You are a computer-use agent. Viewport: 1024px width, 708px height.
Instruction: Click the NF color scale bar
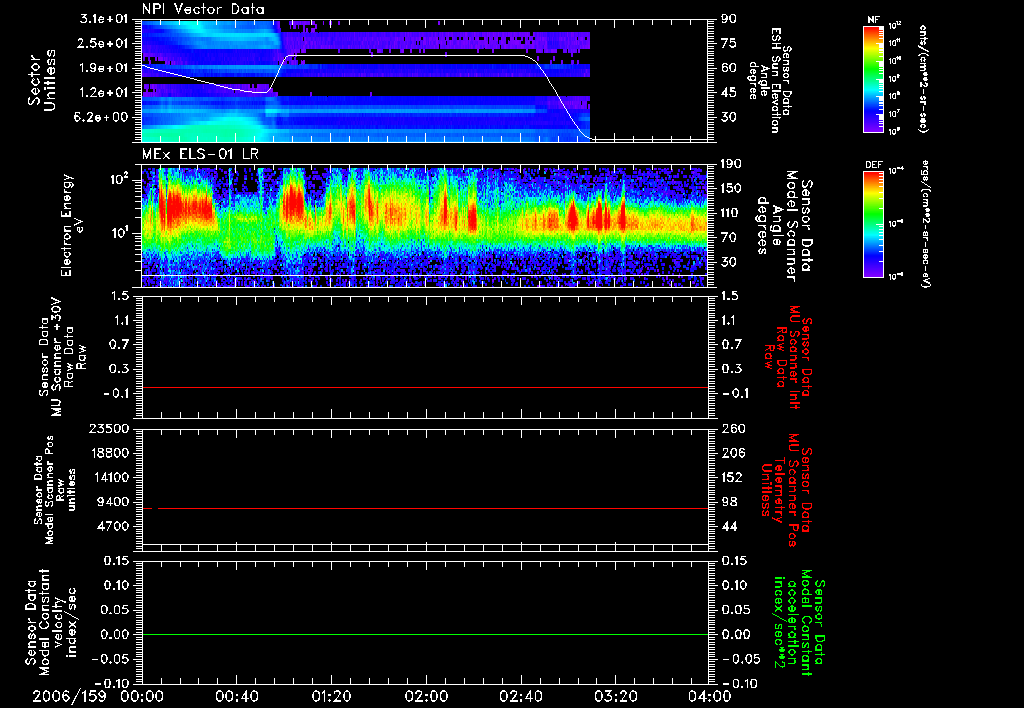873,78
